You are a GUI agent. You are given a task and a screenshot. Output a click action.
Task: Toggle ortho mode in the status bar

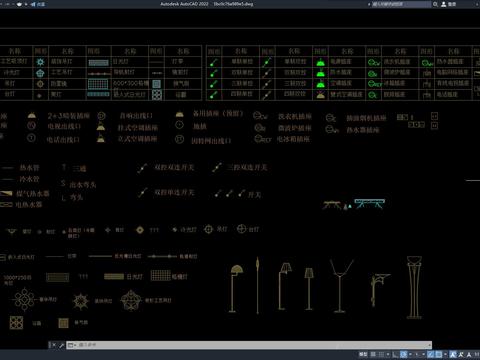pos(395,354)
